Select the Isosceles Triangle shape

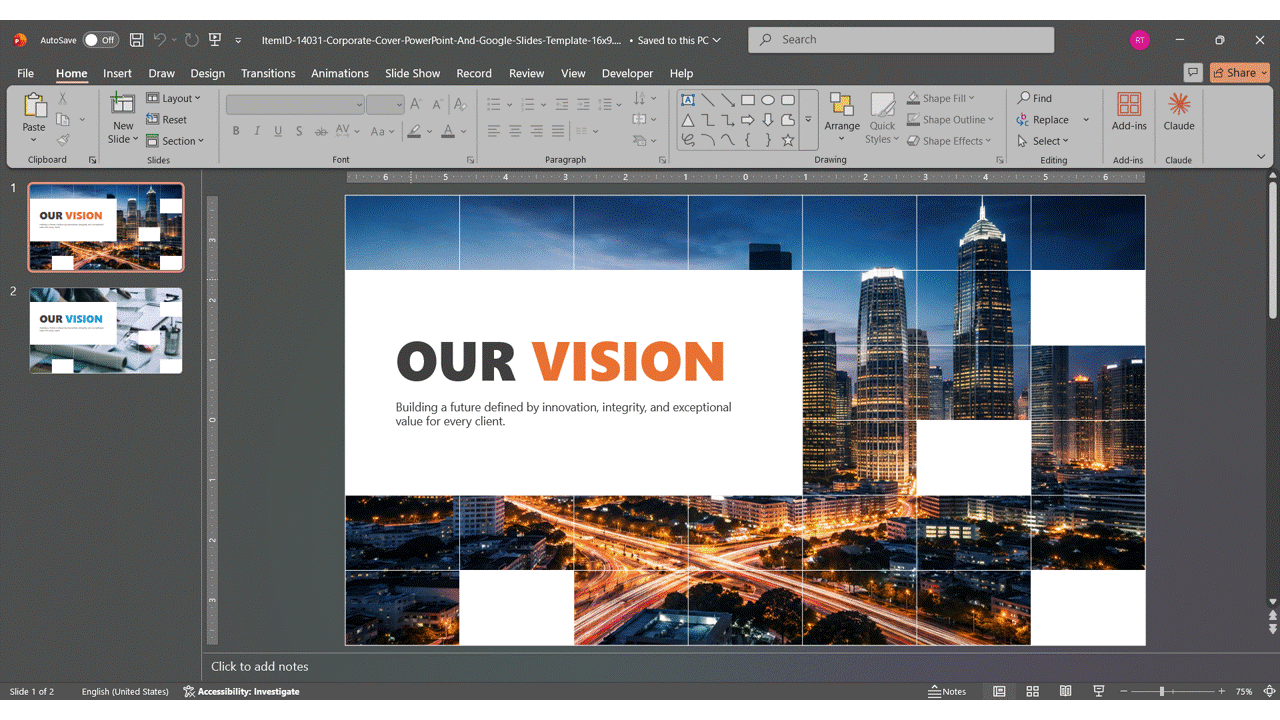(688, 120)
